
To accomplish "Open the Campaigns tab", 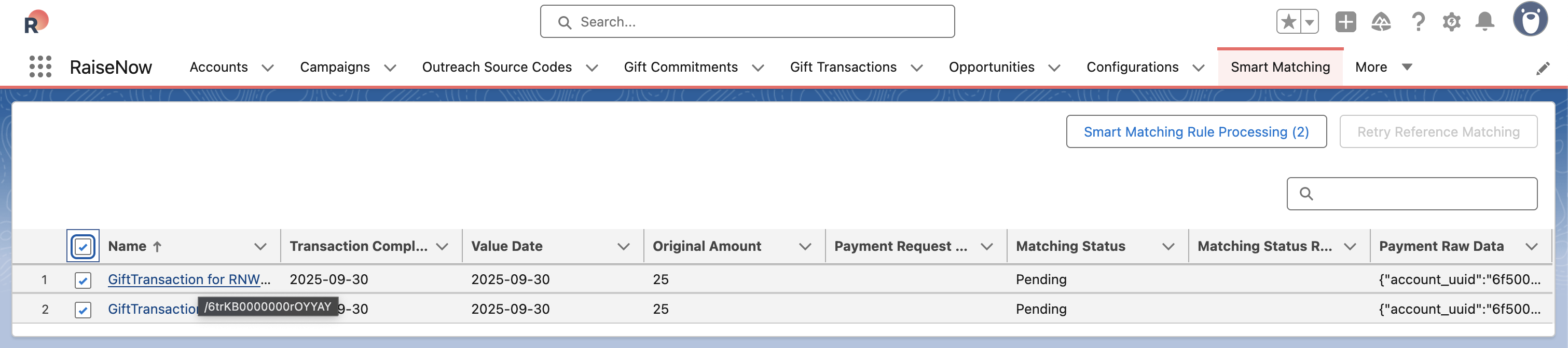I will [335, 67].
